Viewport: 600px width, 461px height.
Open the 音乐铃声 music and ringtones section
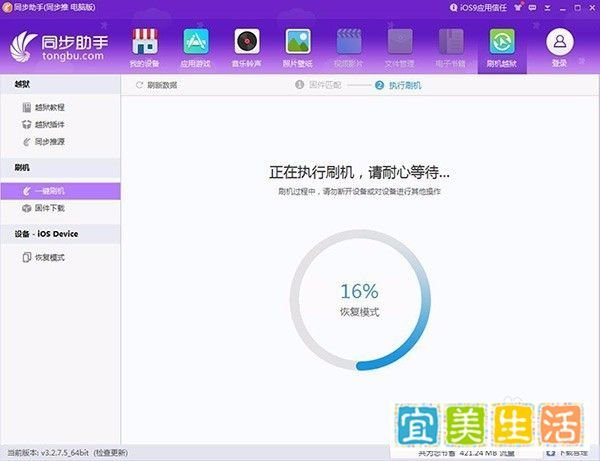pos(247,48)
